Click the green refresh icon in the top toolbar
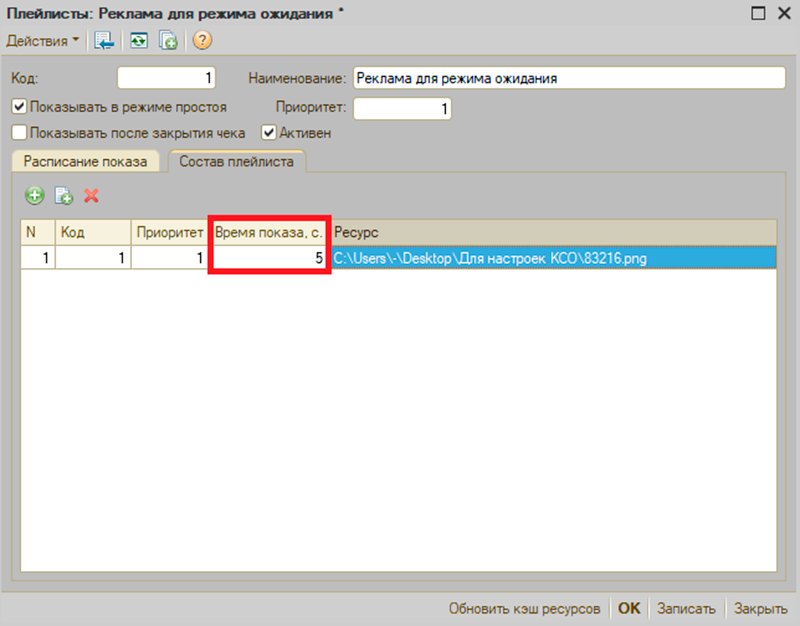The image size is (800, 626). tap(139, 40)
